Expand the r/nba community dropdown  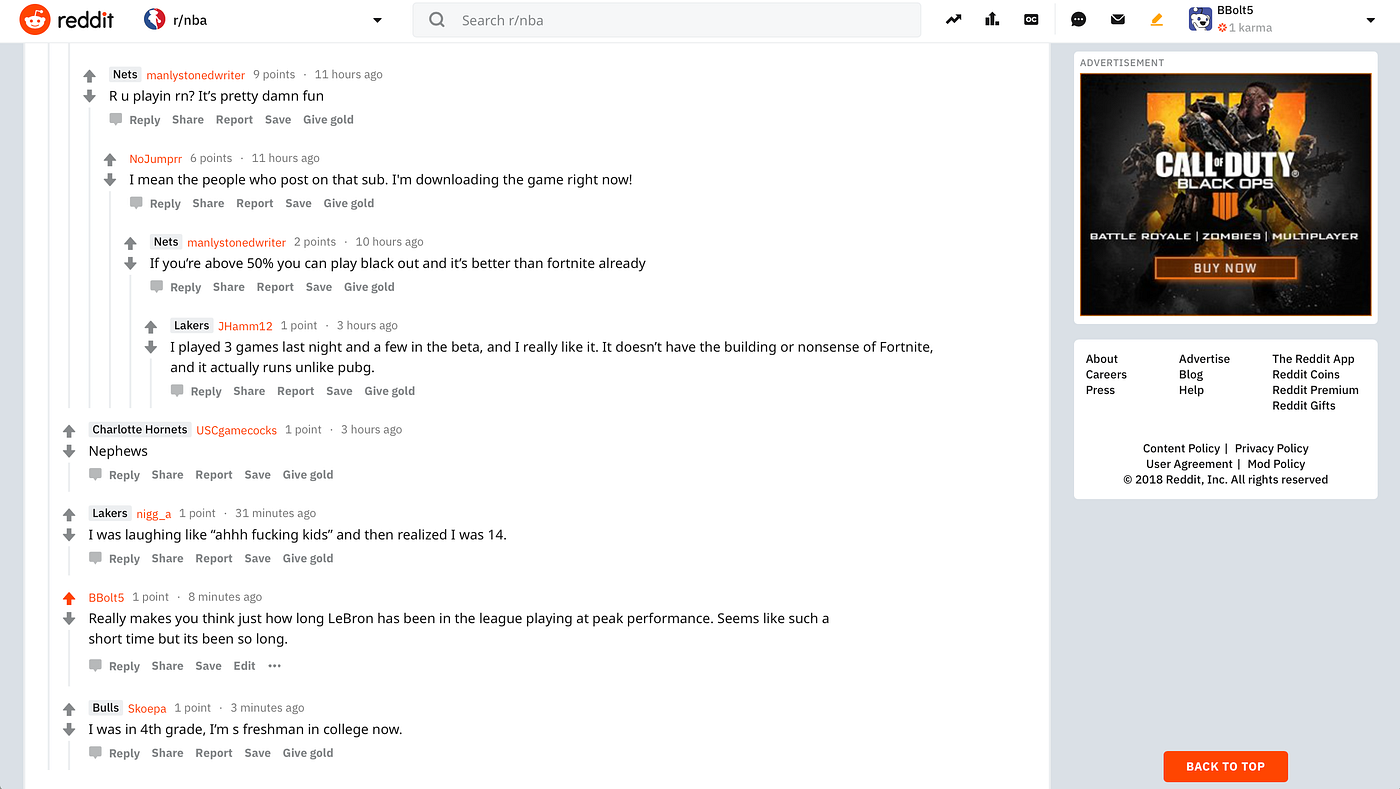(x=377, y=20)
